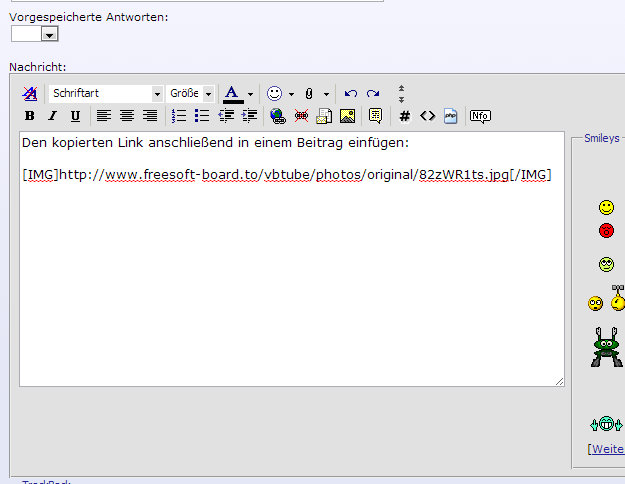This screenshot has width=625, height=484.
Task: Apply the current text color
Action: point(233,94)
